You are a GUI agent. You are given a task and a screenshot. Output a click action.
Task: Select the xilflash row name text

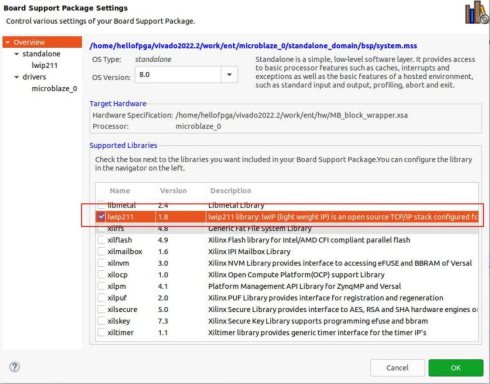[120, 240]
